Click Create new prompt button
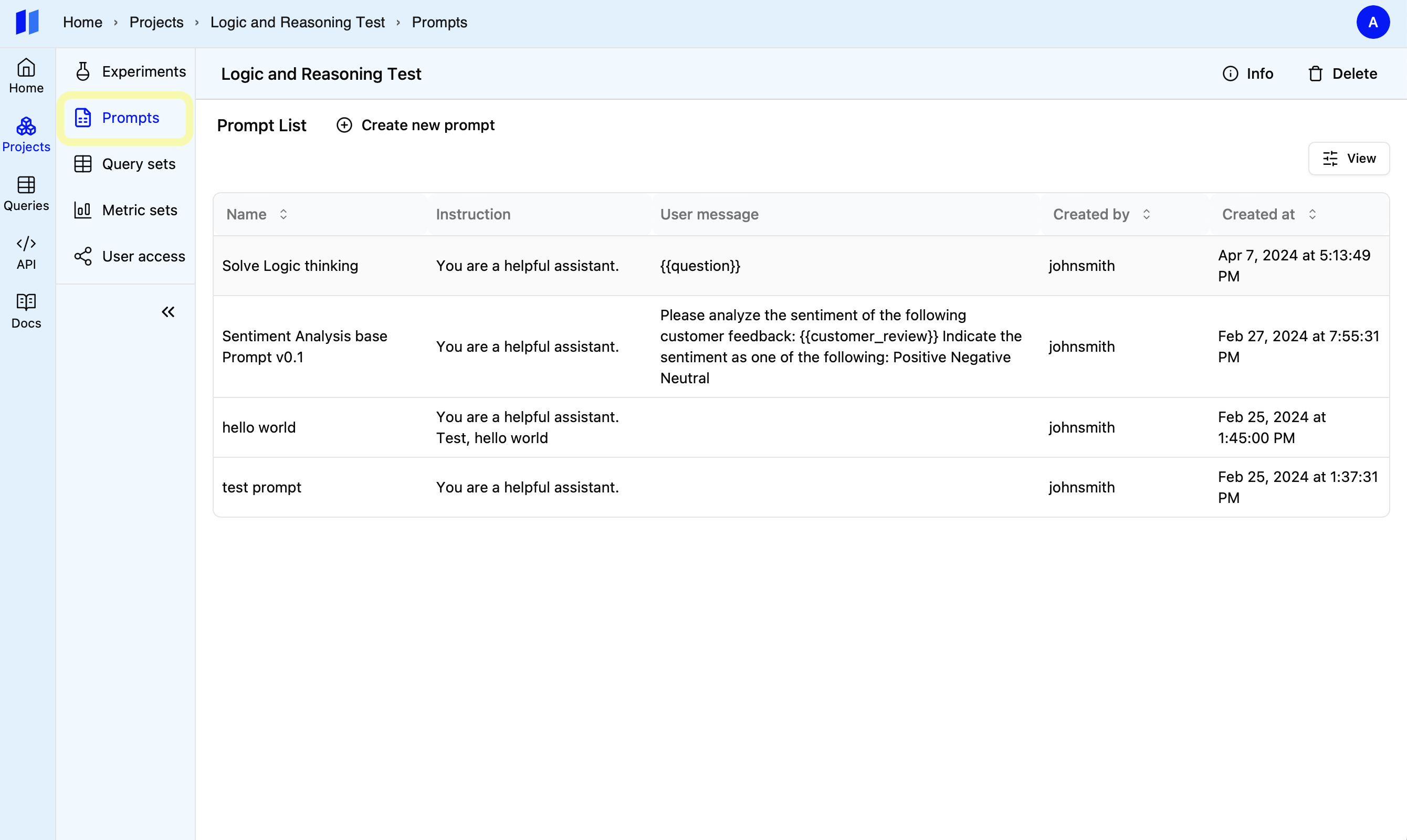 (415, 125)
